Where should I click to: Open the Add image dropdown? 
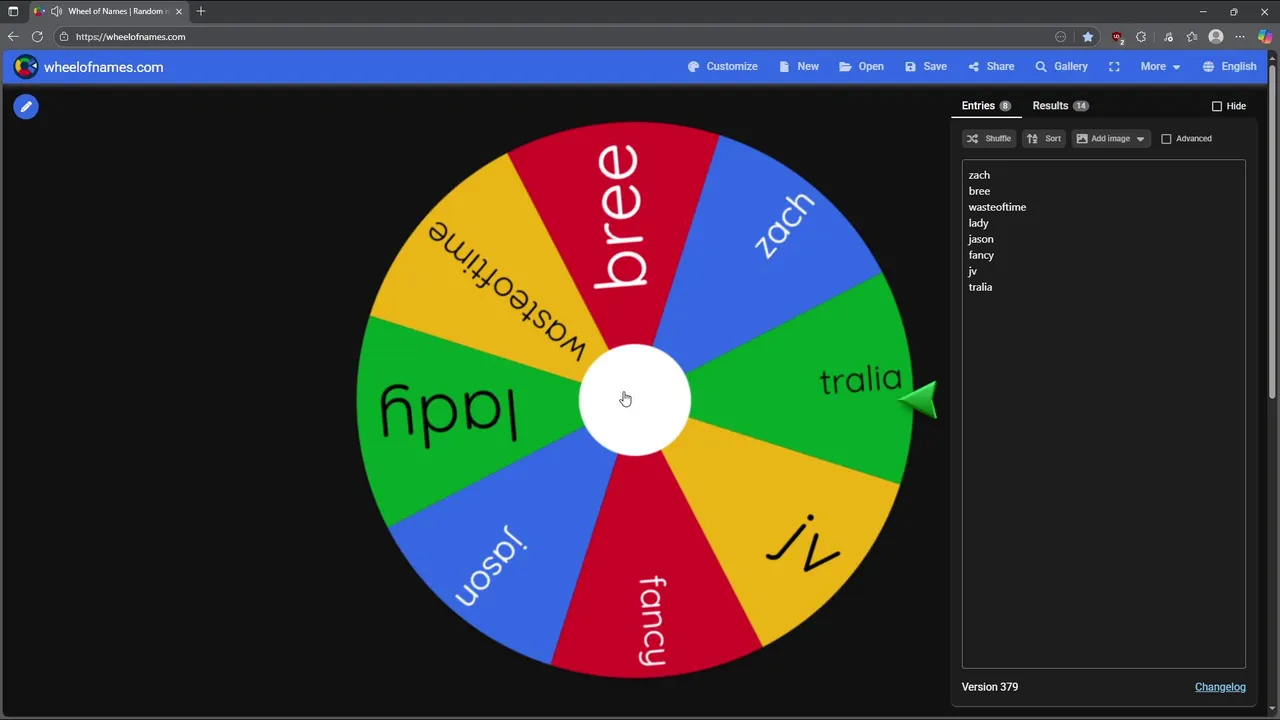coord(1110,139)
